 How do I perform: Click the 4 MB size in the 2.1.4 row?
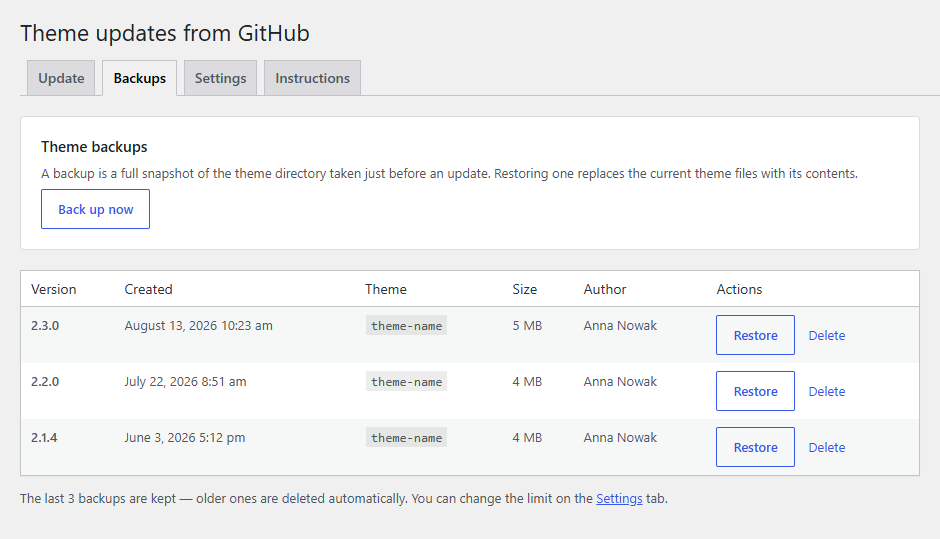[527, 438]
